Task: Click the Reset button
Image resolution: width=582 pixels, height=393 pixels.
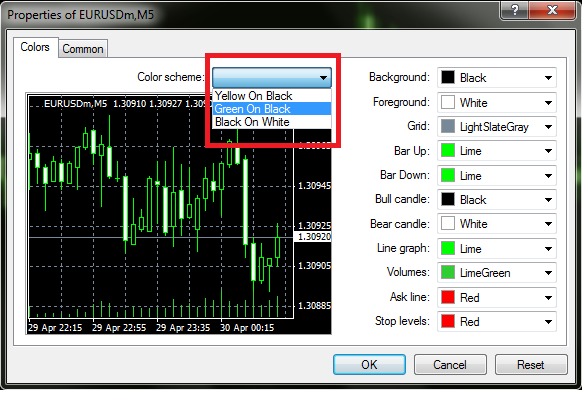Action: click(x=531, y=364)
